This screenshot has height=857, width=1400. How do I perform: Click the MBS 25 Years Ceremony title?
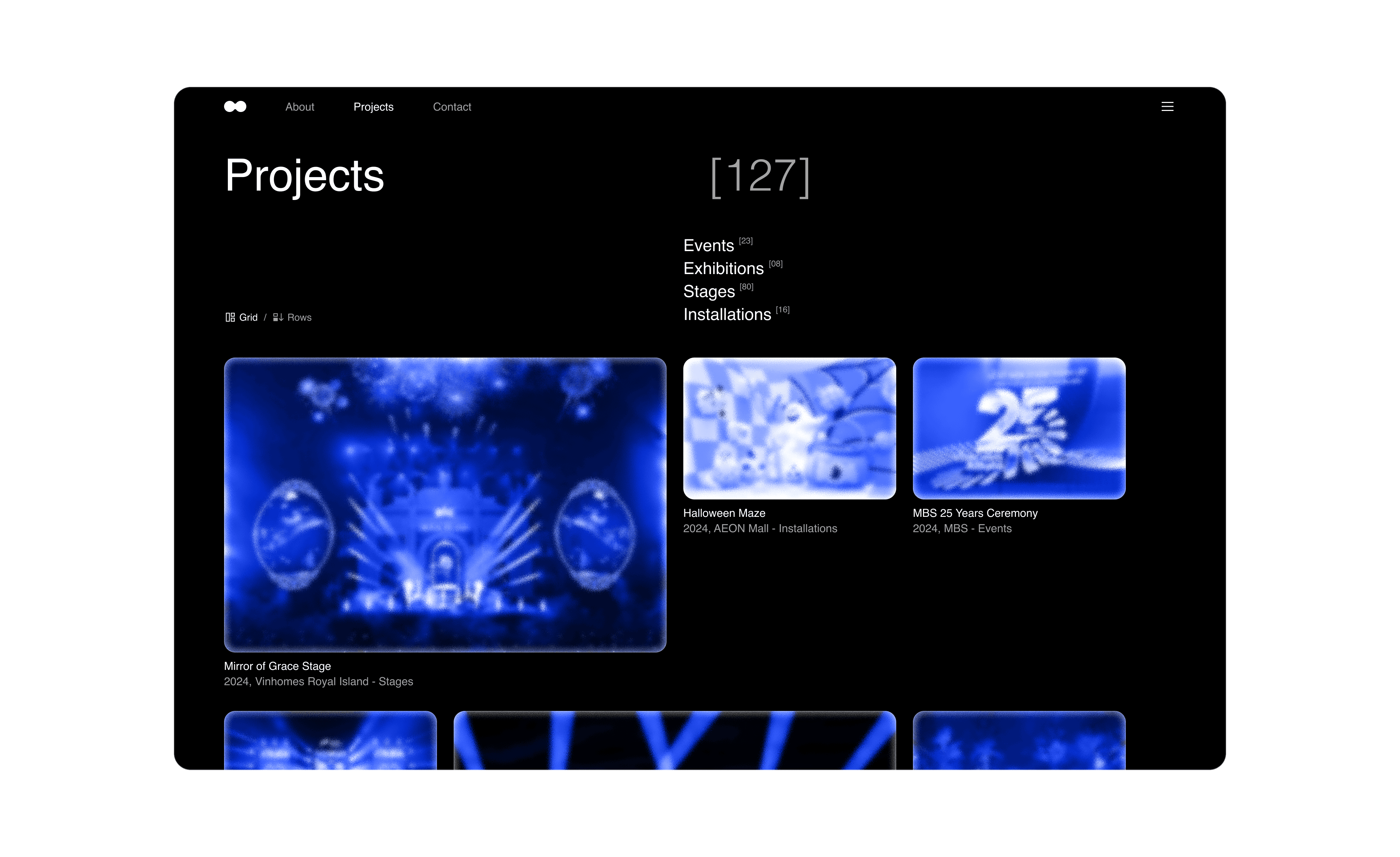(975, 513)
